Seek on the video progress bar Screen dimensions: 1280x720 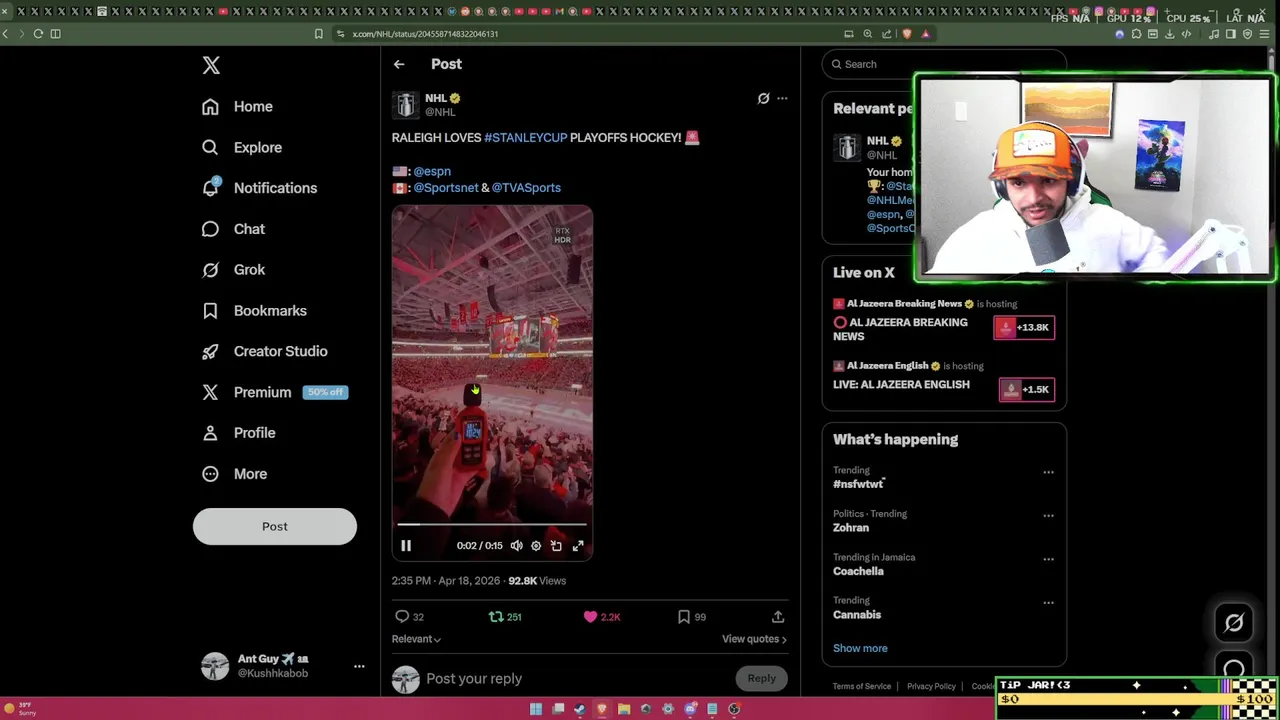[492, 524]
